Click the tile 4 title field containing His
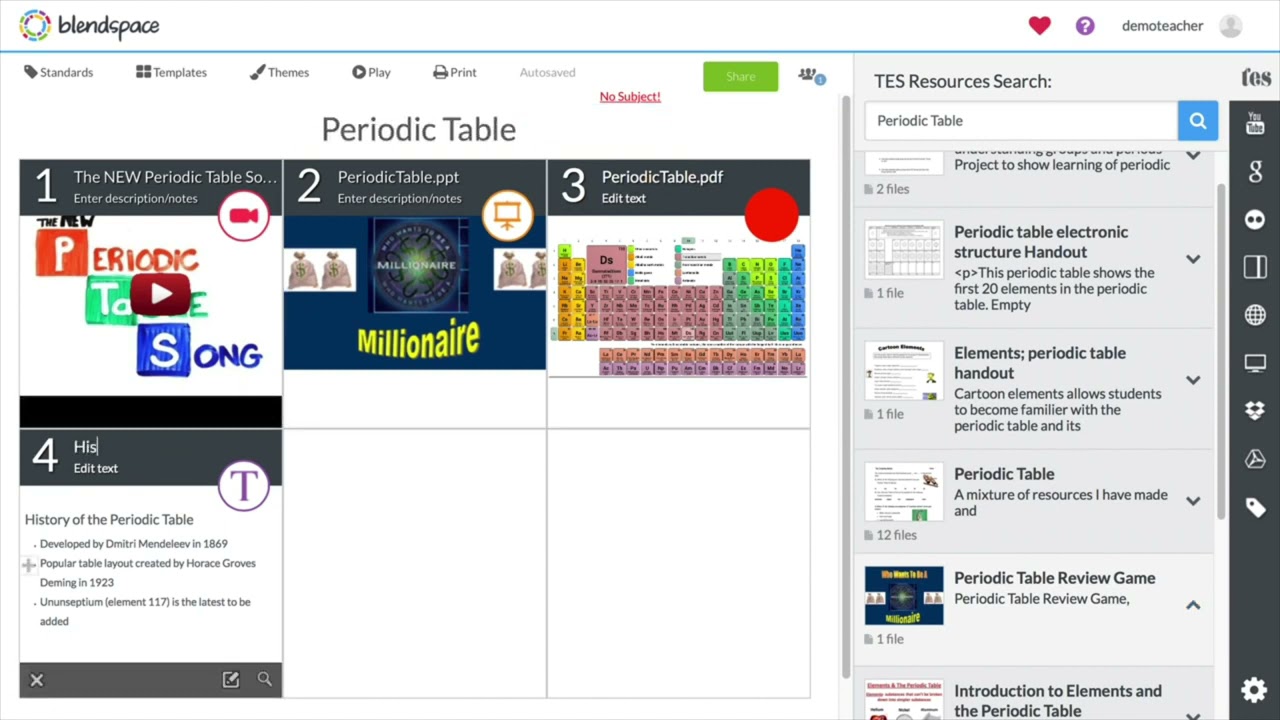 (x=85, y=447)
